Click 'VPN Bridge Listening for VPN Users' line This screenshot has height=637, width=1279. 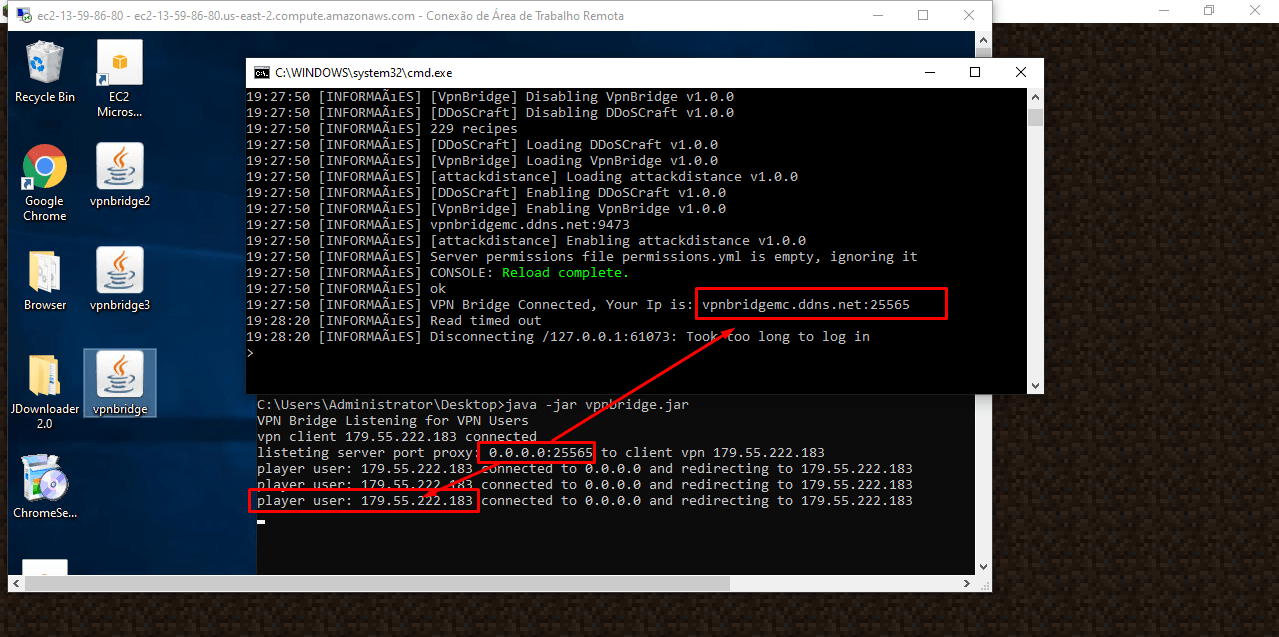pos(393,421)
